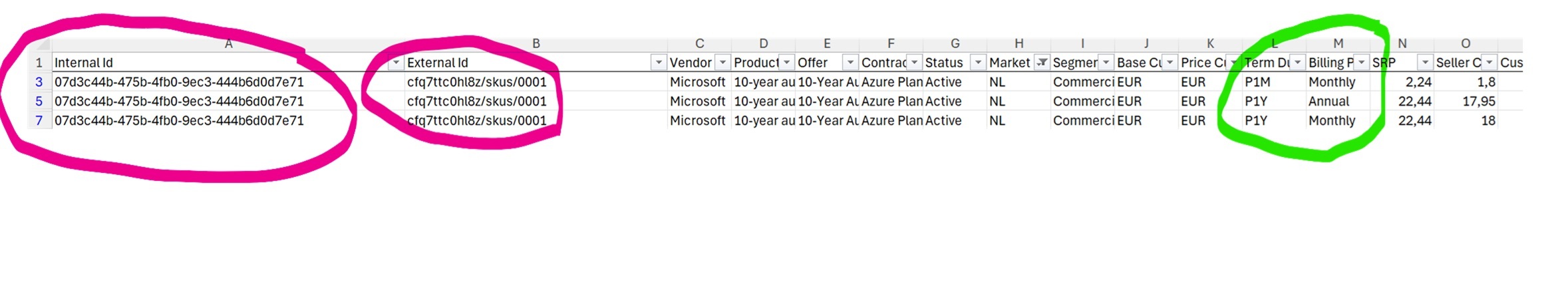
Task: Select row 7 header
Action: coord(39,120)
